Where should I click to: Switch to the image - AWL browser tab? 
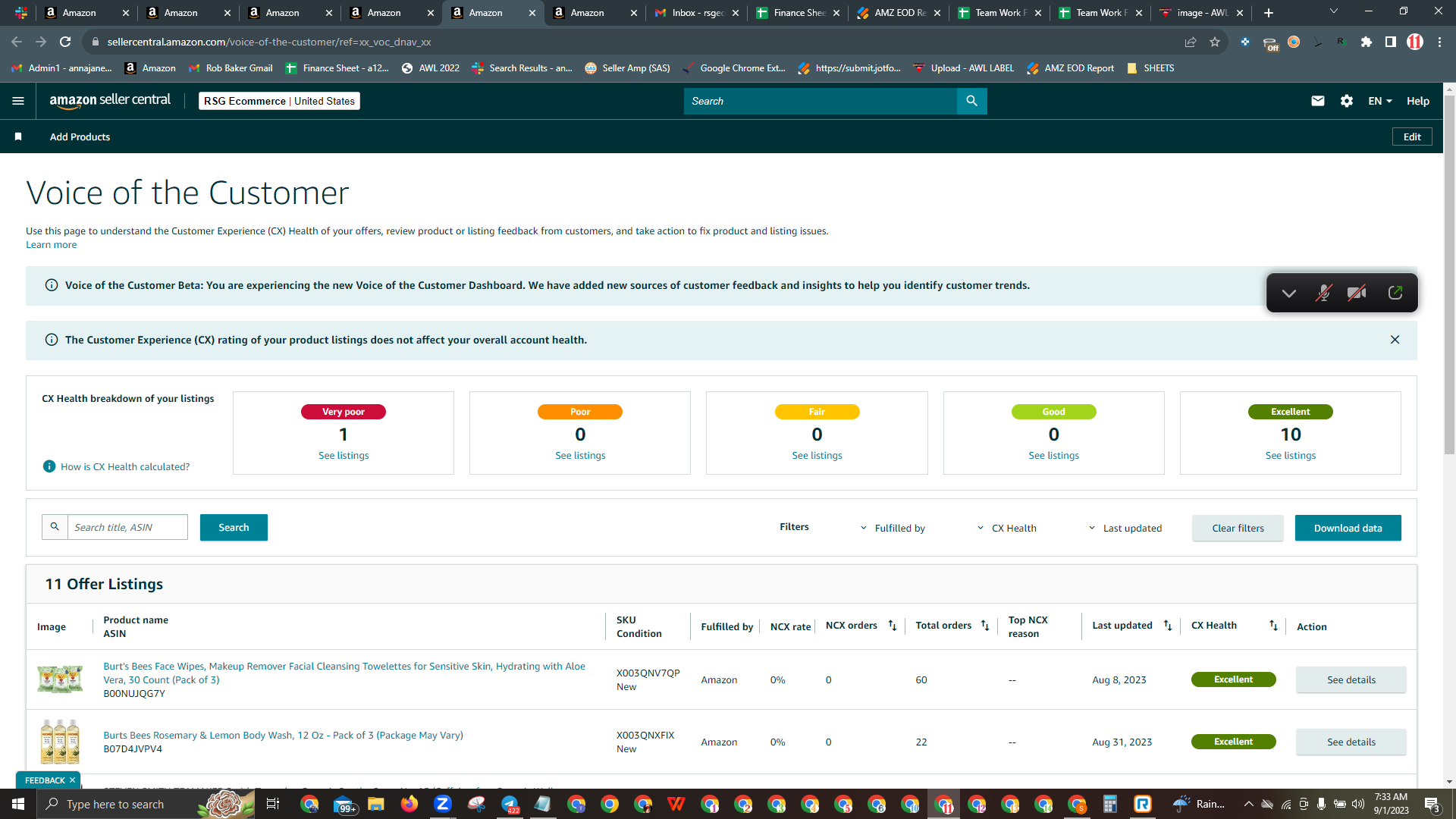pyautogui.click(x=1202, y=13)
